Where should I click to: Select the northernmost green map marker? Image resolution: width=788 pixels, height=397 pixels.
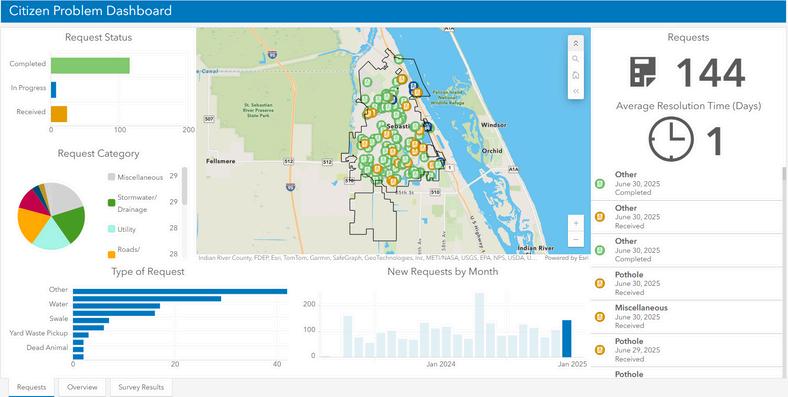[x=399, y=59]
